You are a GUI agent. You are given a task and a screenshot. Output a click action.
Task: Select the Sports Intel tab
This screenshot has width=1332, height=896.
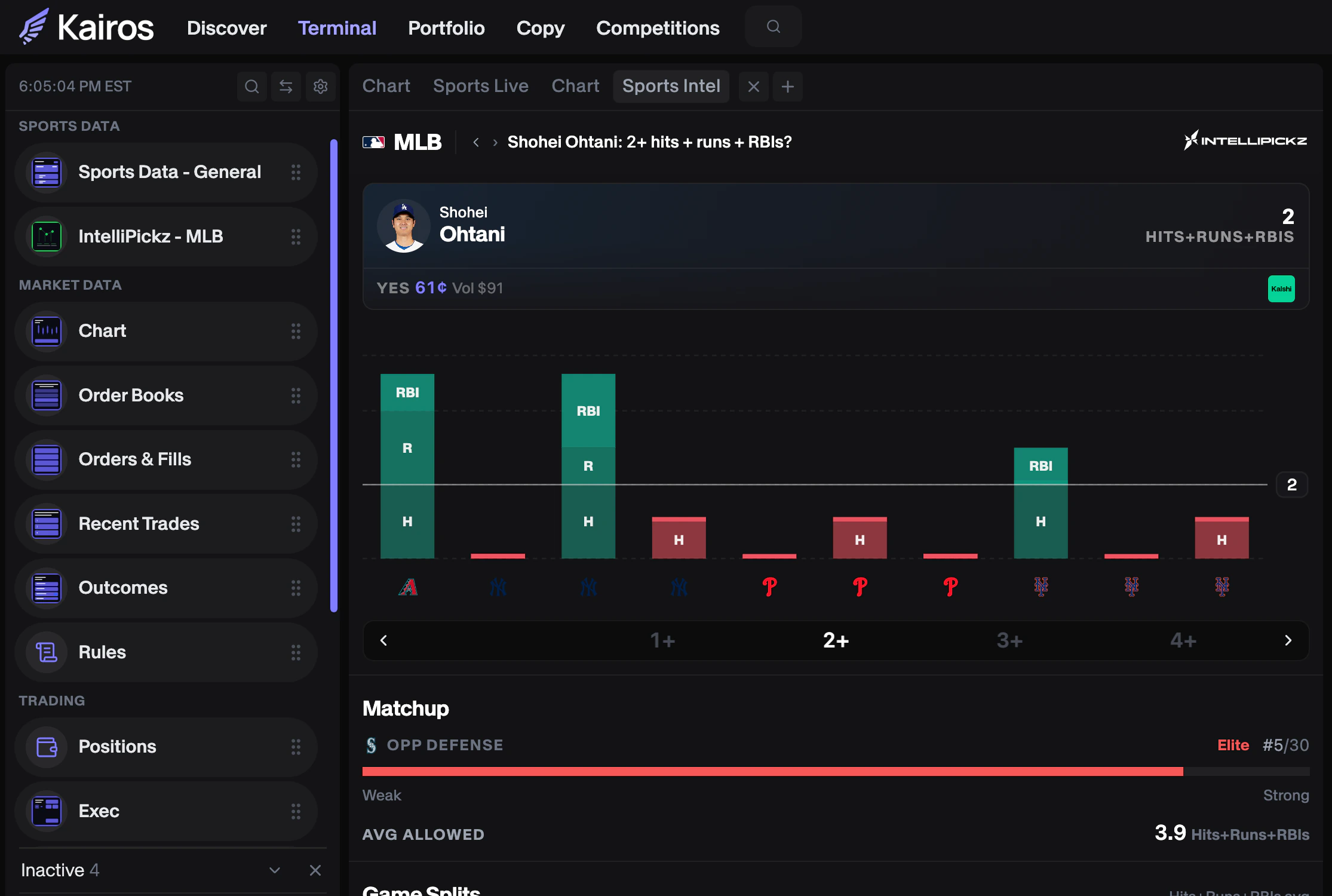[671, 86]
